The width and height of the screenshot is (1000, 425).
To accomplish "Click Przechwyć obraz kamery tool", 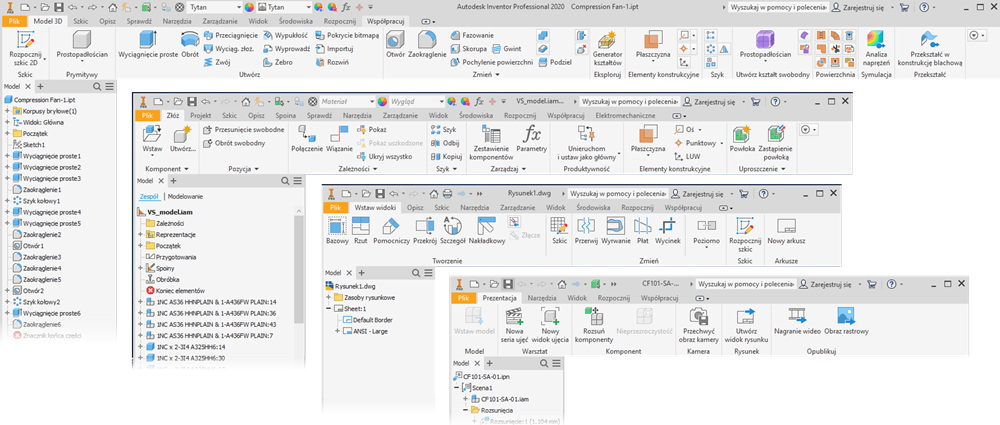I will (700, 325).
